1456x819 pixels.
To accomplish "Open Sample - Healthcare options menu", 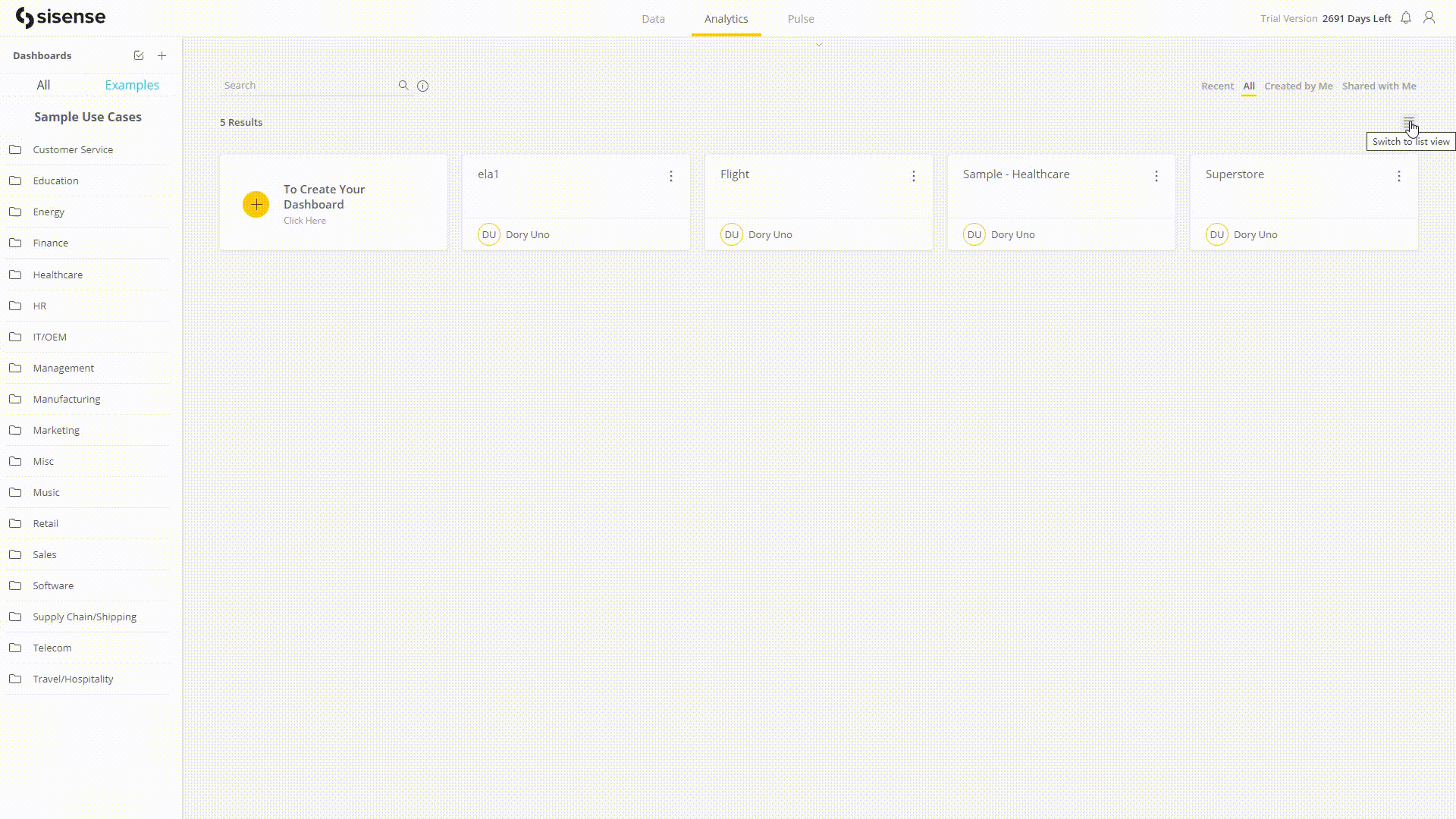I will coord(1156,176).
